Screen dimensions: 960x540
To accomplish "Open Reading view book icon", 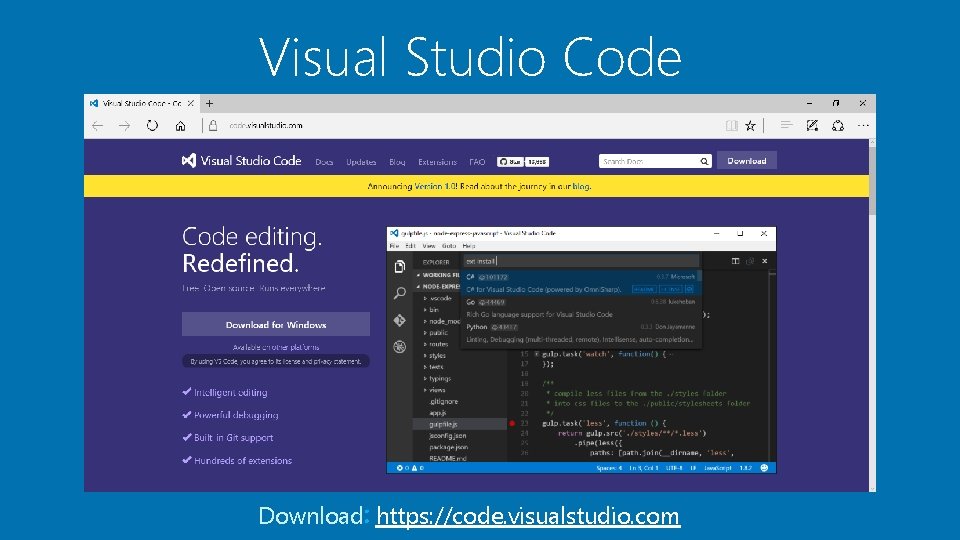I will pos(731,126).
